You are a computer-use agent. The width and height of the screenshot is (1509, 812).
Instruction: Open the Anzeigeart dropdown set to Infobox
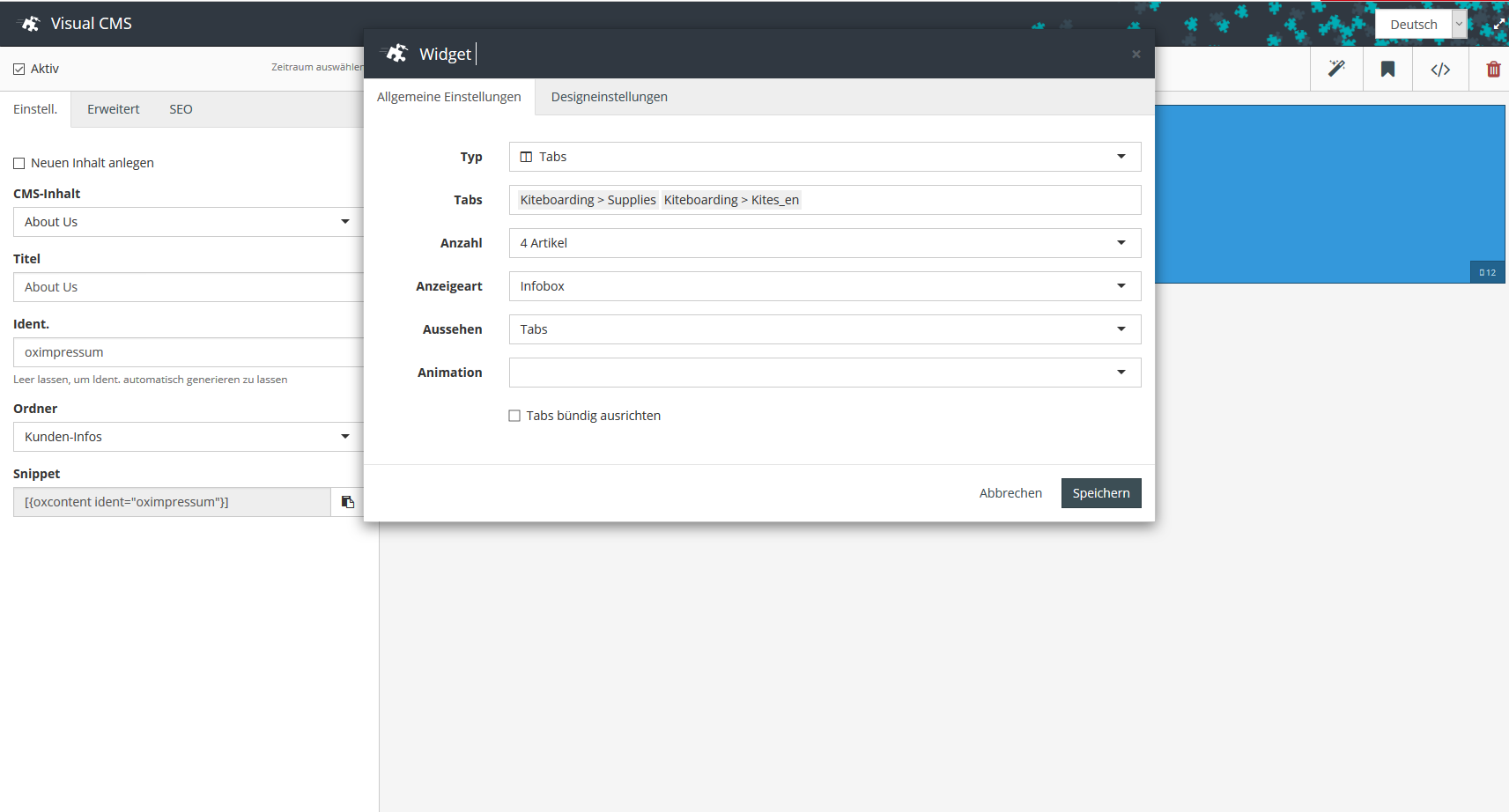[825, 286]
